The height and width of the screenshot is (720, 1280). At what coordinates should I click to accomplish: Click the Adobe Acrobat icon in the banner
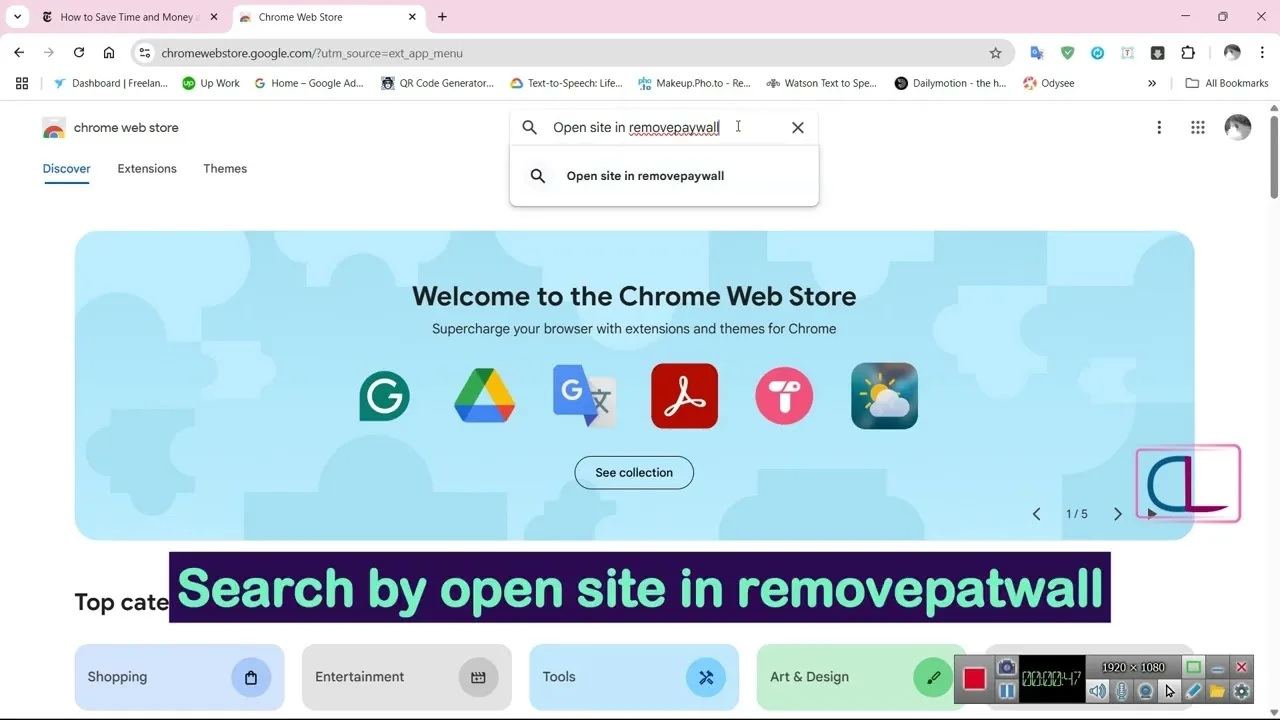[x=684, y=396]
